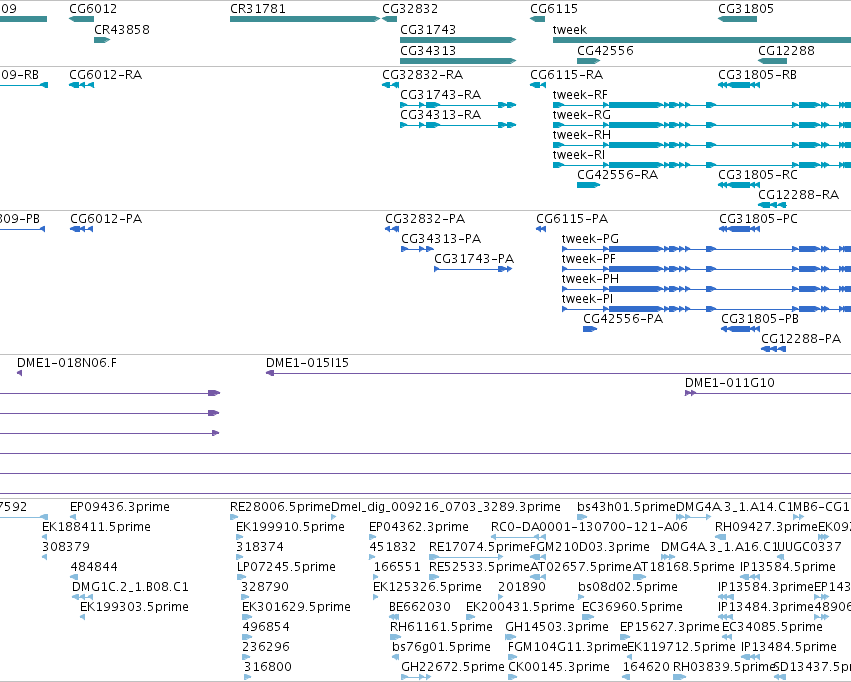Select the tweek-PH protein label
851x682 pixels.
pos(590,279)
